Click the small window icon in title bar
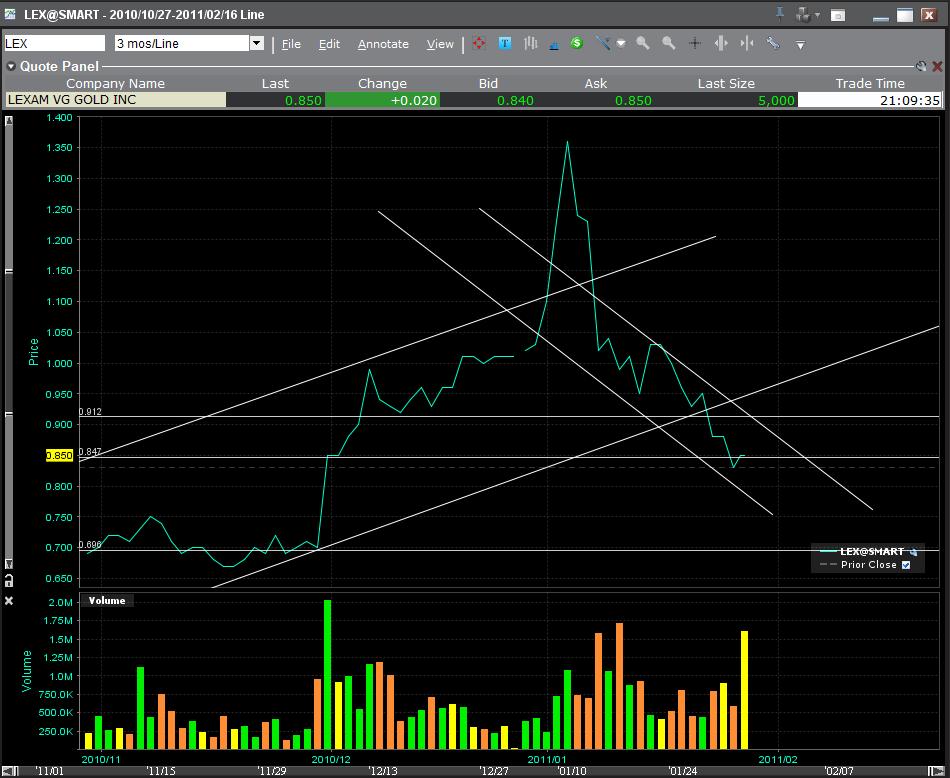Image resolution: width=950 pixels, height=778 pixels. point(838,15)
